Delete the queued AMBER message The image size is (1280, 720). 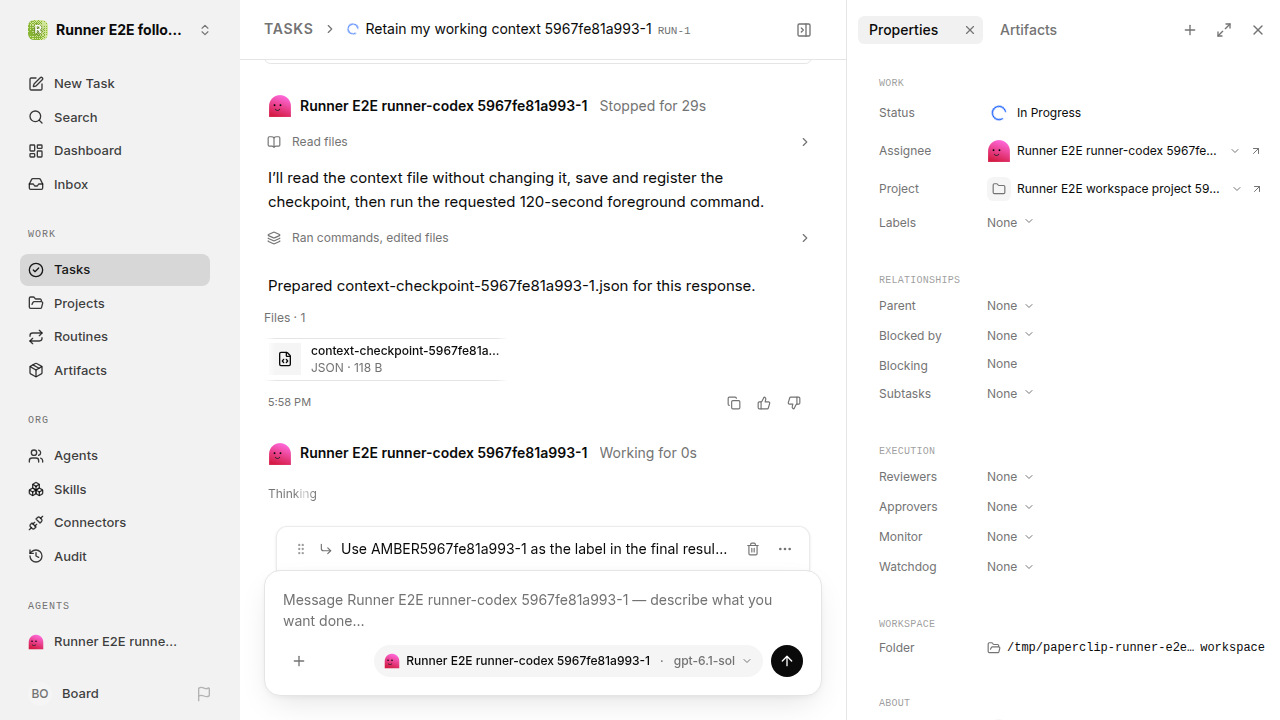[x=753, y=549]
